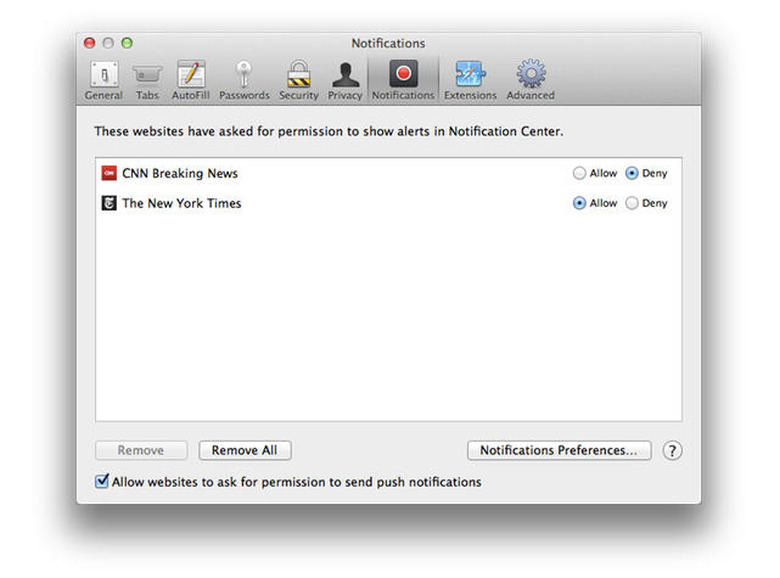Image resolution: width=780 pixels, height=578 pixels.
Task: Click the New York Times logo icon
Action: tap(109, 203)
